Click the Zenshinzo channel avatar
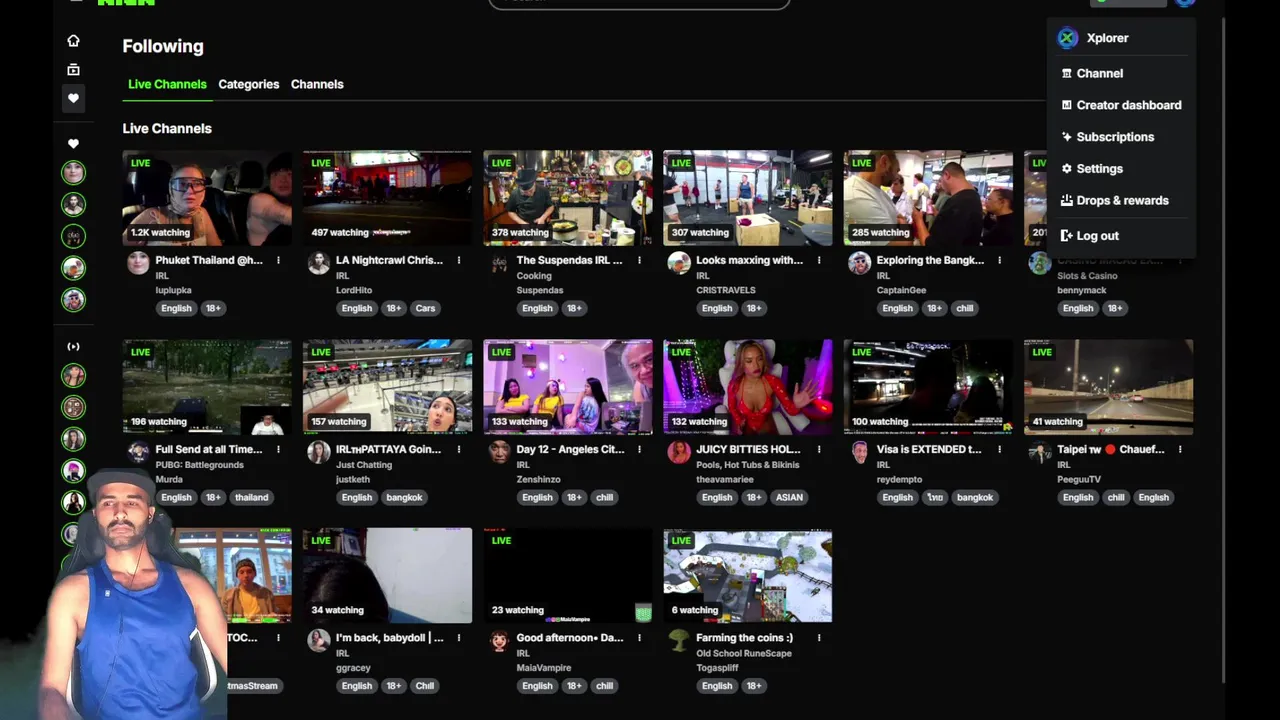 coord(499,452)
